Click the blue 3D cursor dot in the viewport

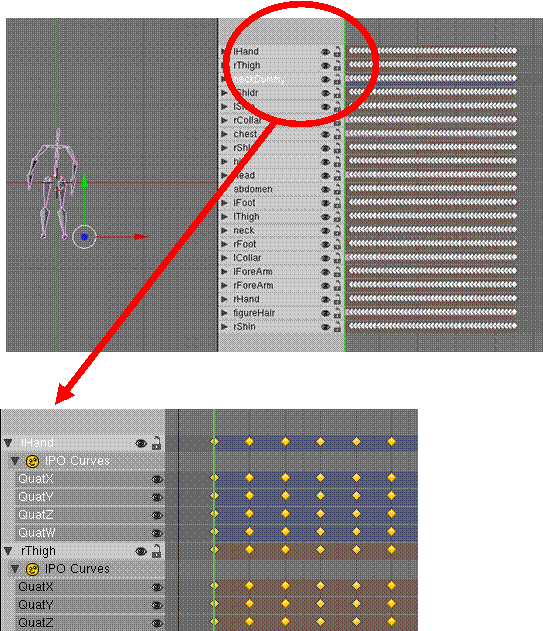point(84,237)
